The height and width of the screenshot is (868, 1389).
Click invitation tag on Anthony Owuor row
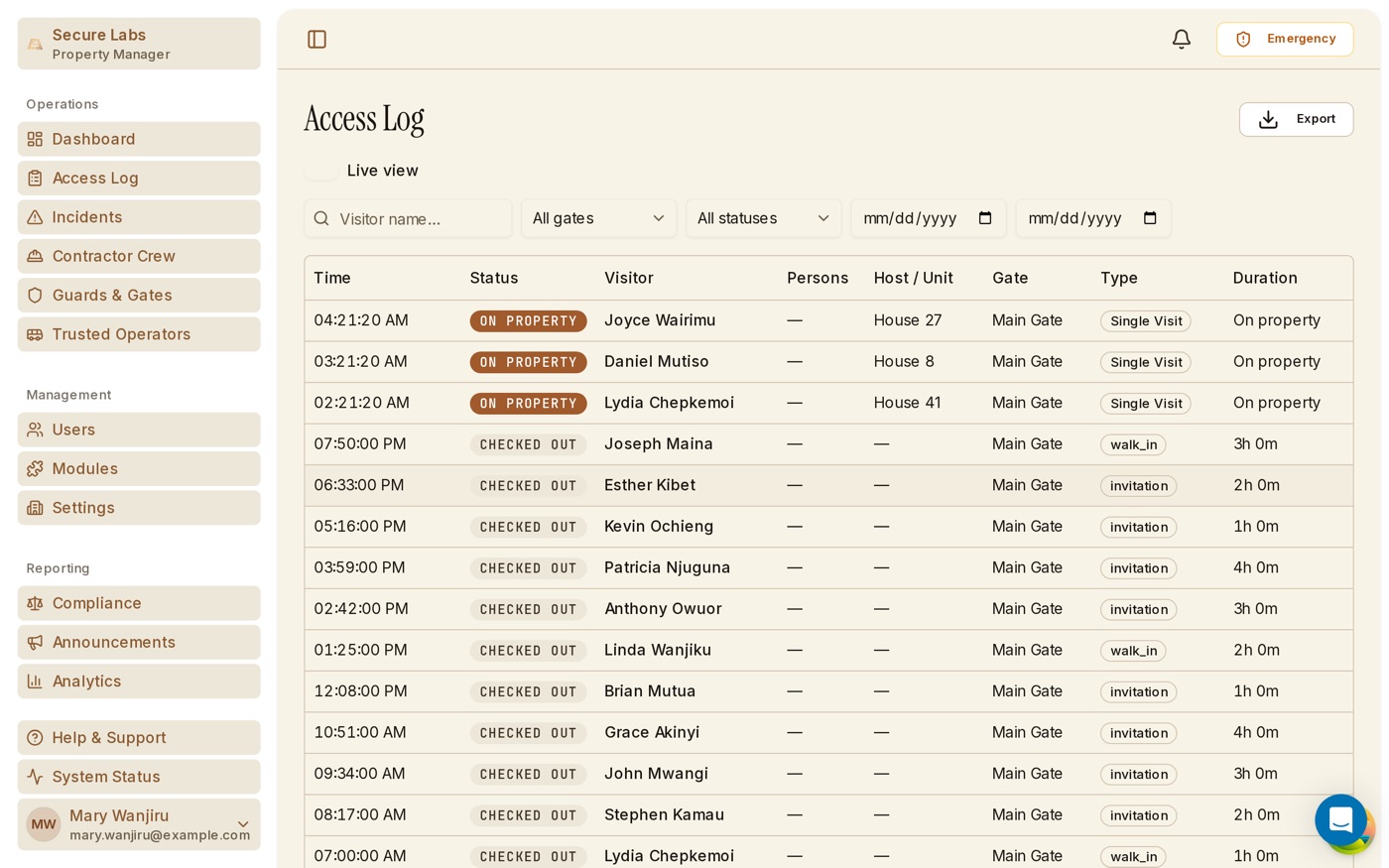[1139, 609]
